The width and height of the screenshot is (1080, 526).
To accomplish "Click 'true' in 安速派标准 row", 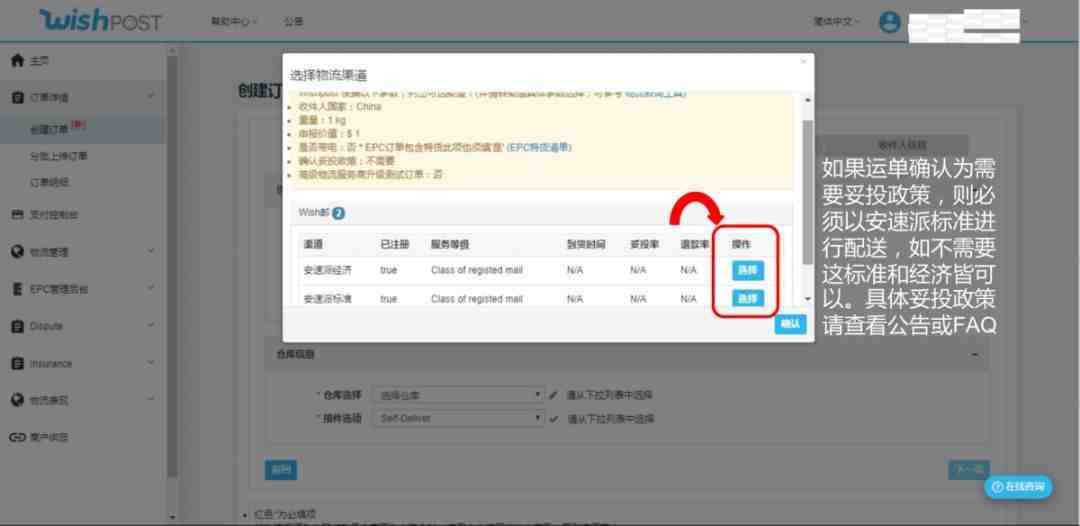I will point(388,299).
